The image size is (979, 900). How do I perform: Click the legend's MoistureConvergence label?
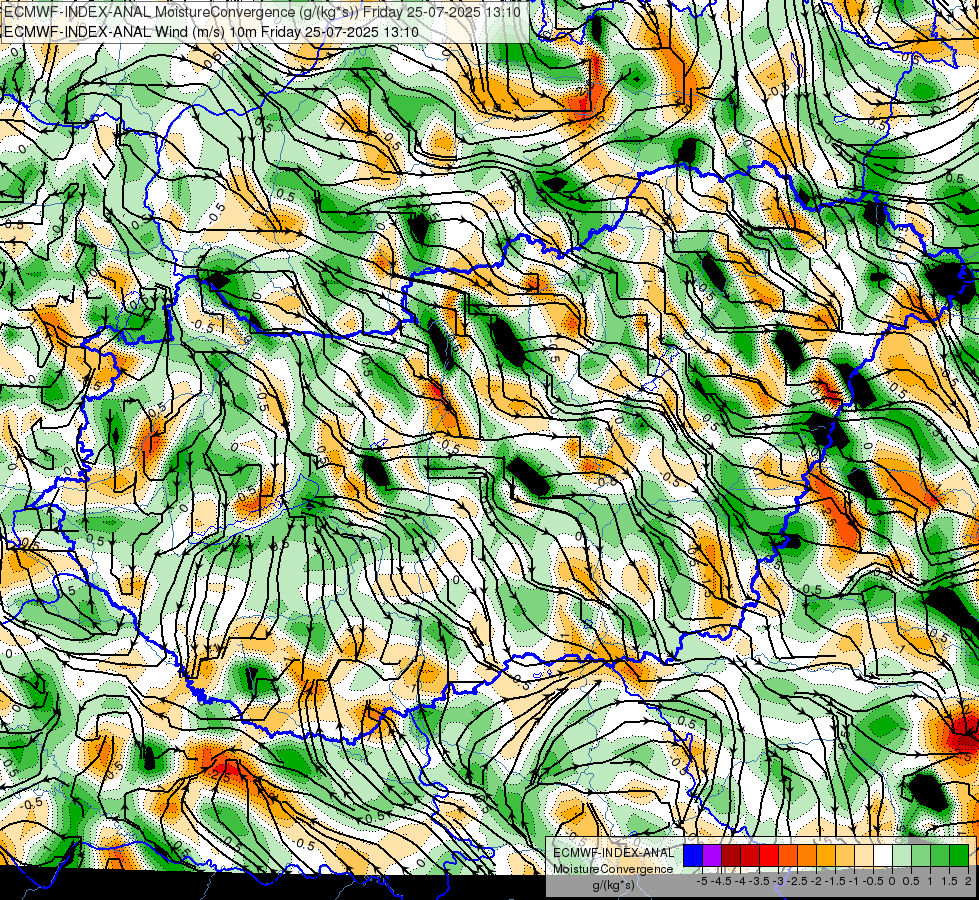click(613, 869)
